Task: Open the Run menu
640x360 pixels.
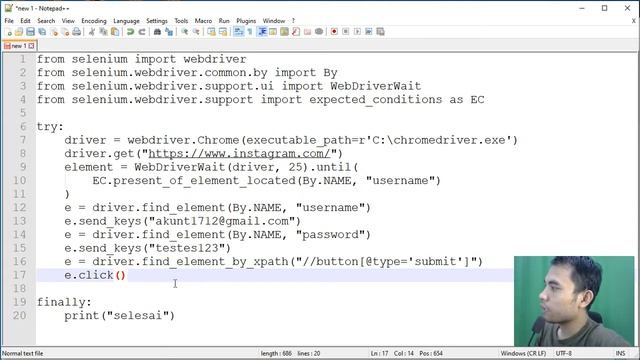Action: point(224,21)
